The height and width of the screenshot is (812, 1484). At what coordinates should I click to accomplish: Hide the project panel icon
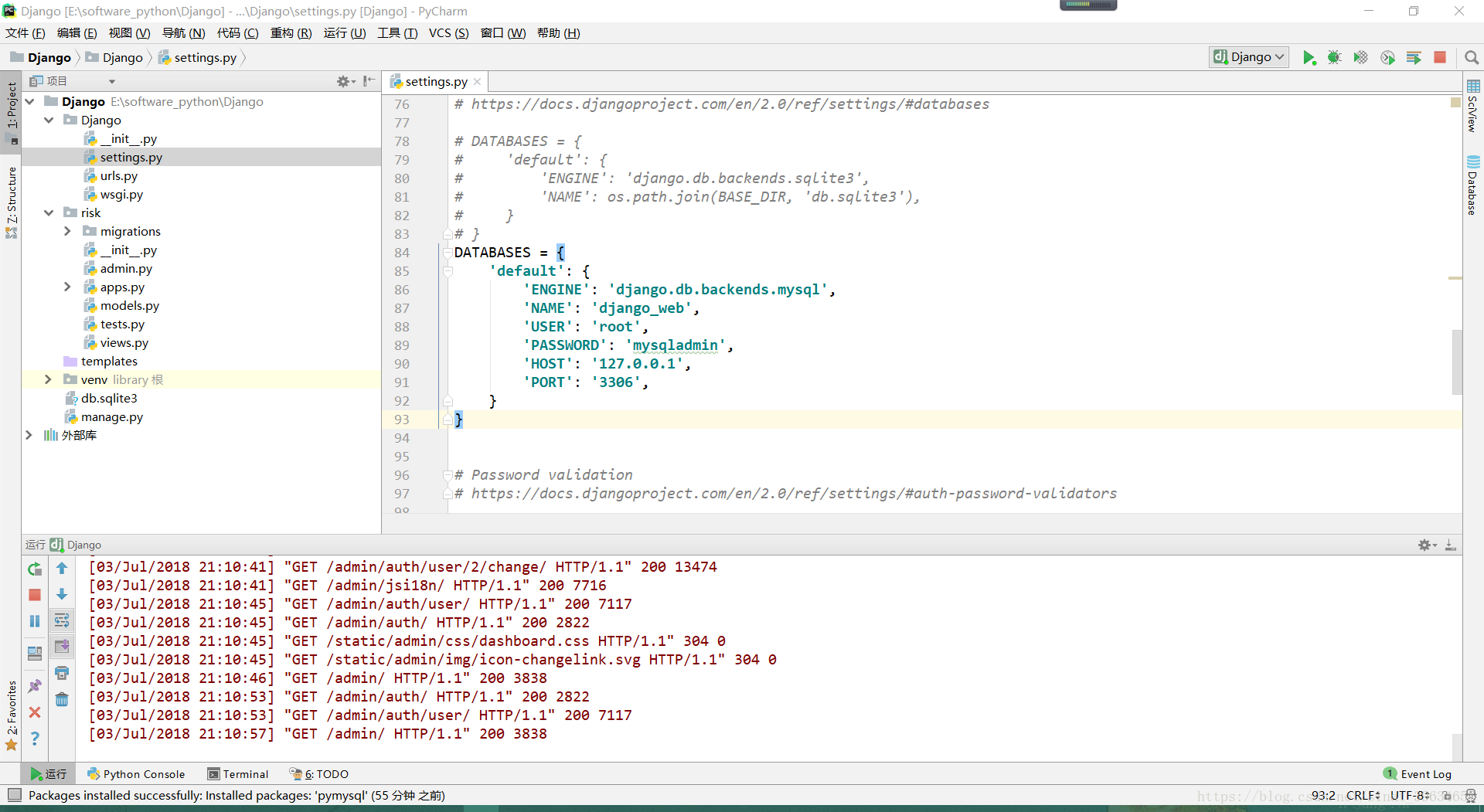pyautogui.click(x=369, y=81)
